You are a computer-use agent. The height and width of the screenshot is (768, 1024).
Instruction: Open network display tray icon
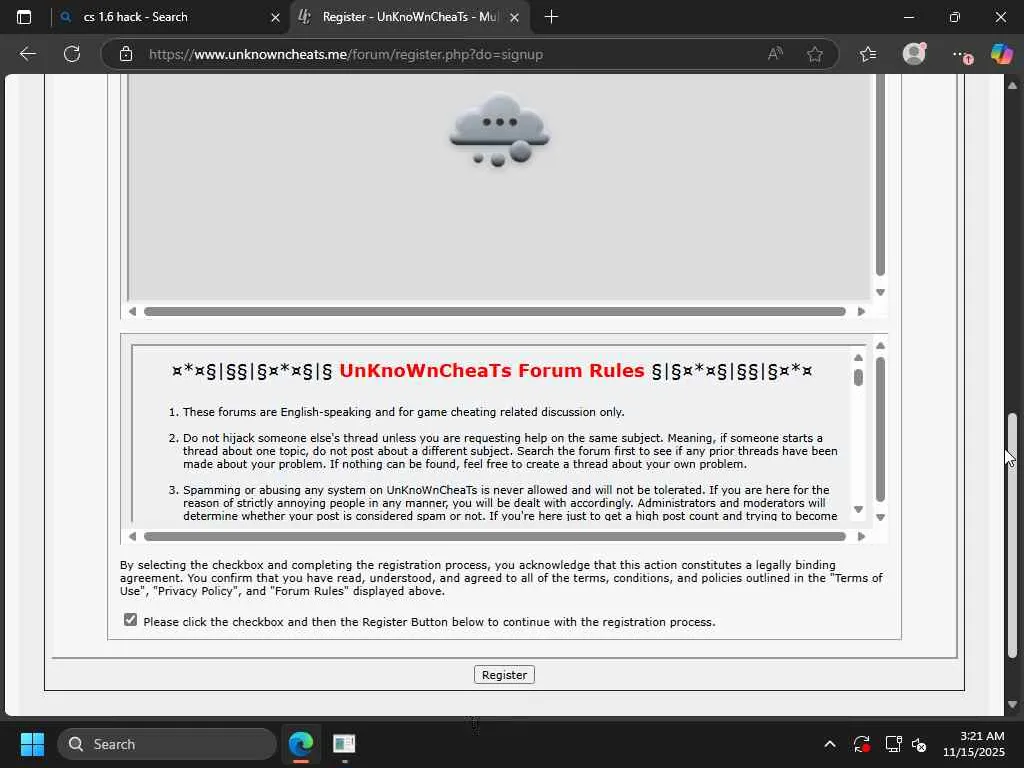pos(893,744)
